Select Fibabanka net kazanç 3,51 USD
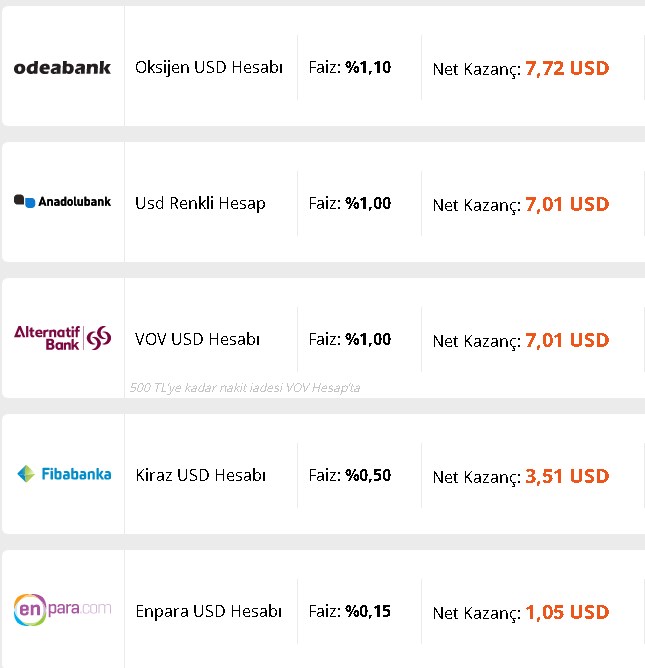This screenshot has height=668, width=645. (x=521, y=476)
